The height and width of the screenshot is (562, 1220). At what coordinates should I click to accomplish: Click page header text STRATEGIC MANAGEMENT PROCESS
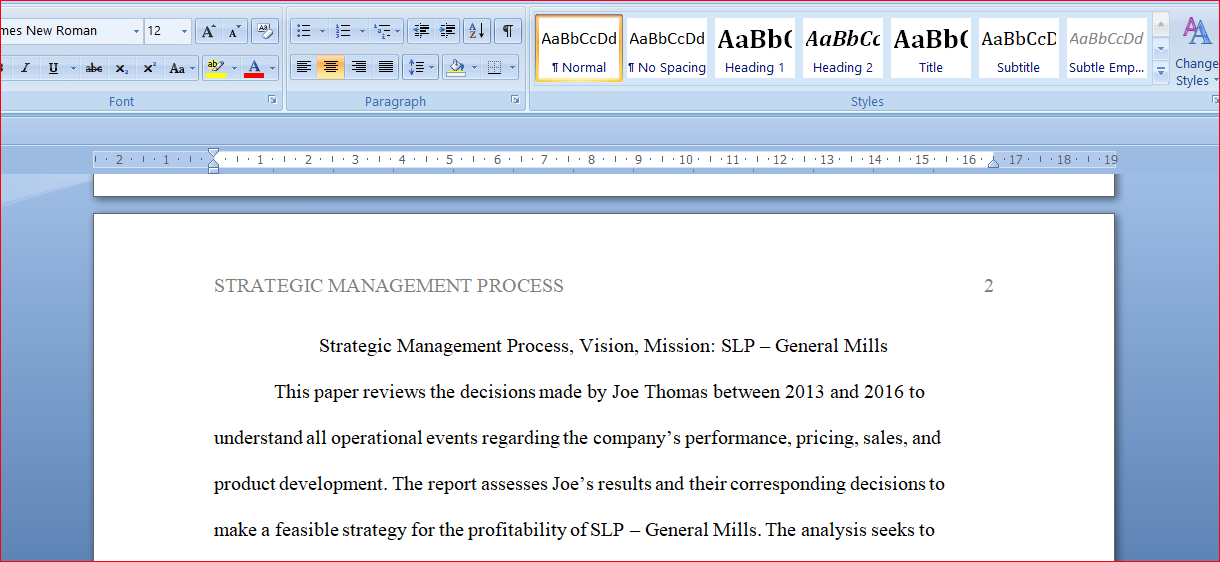point(389,286)
